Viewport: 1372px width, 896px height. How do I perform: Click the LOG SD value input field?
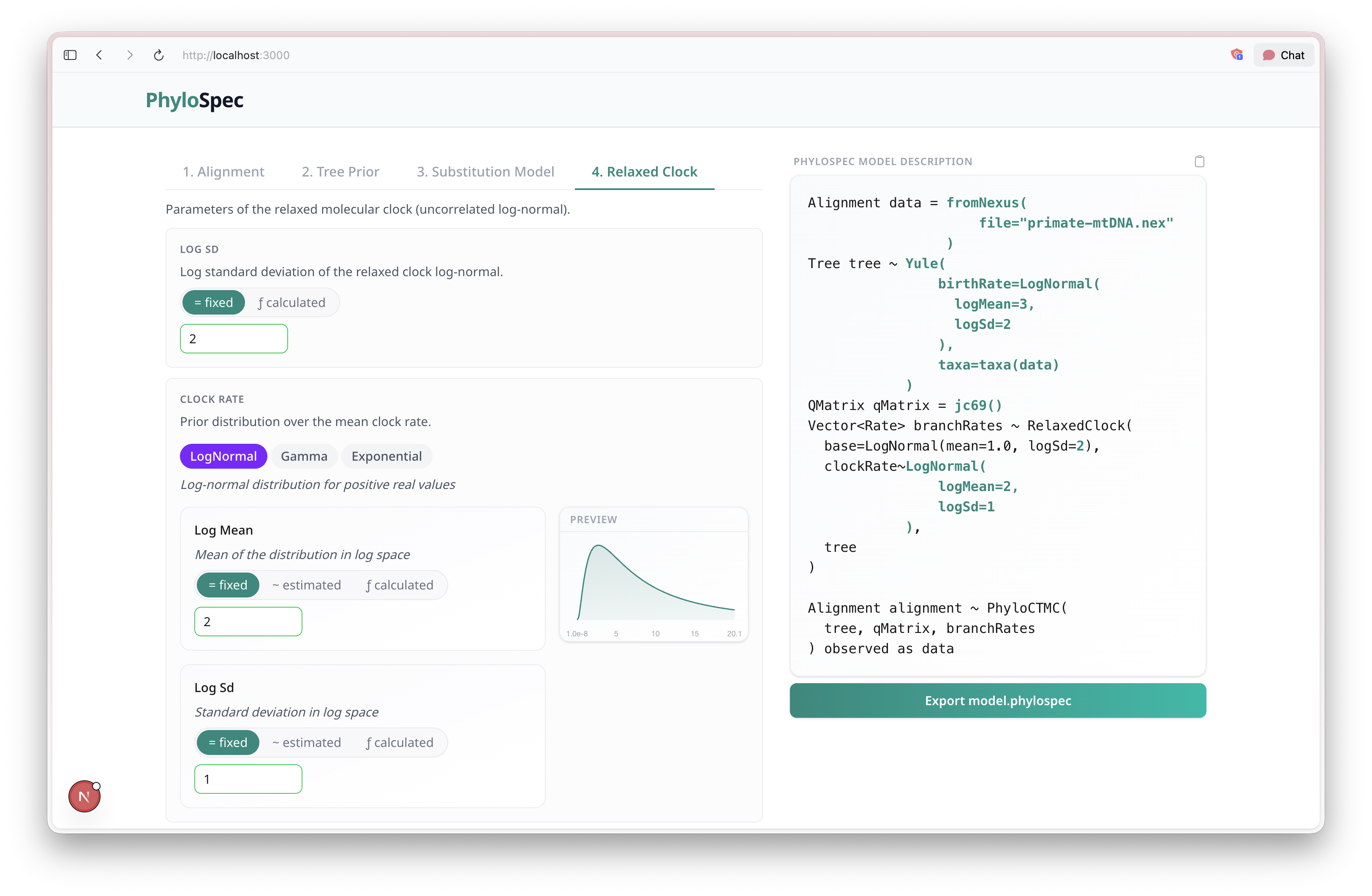pos(234,339)
